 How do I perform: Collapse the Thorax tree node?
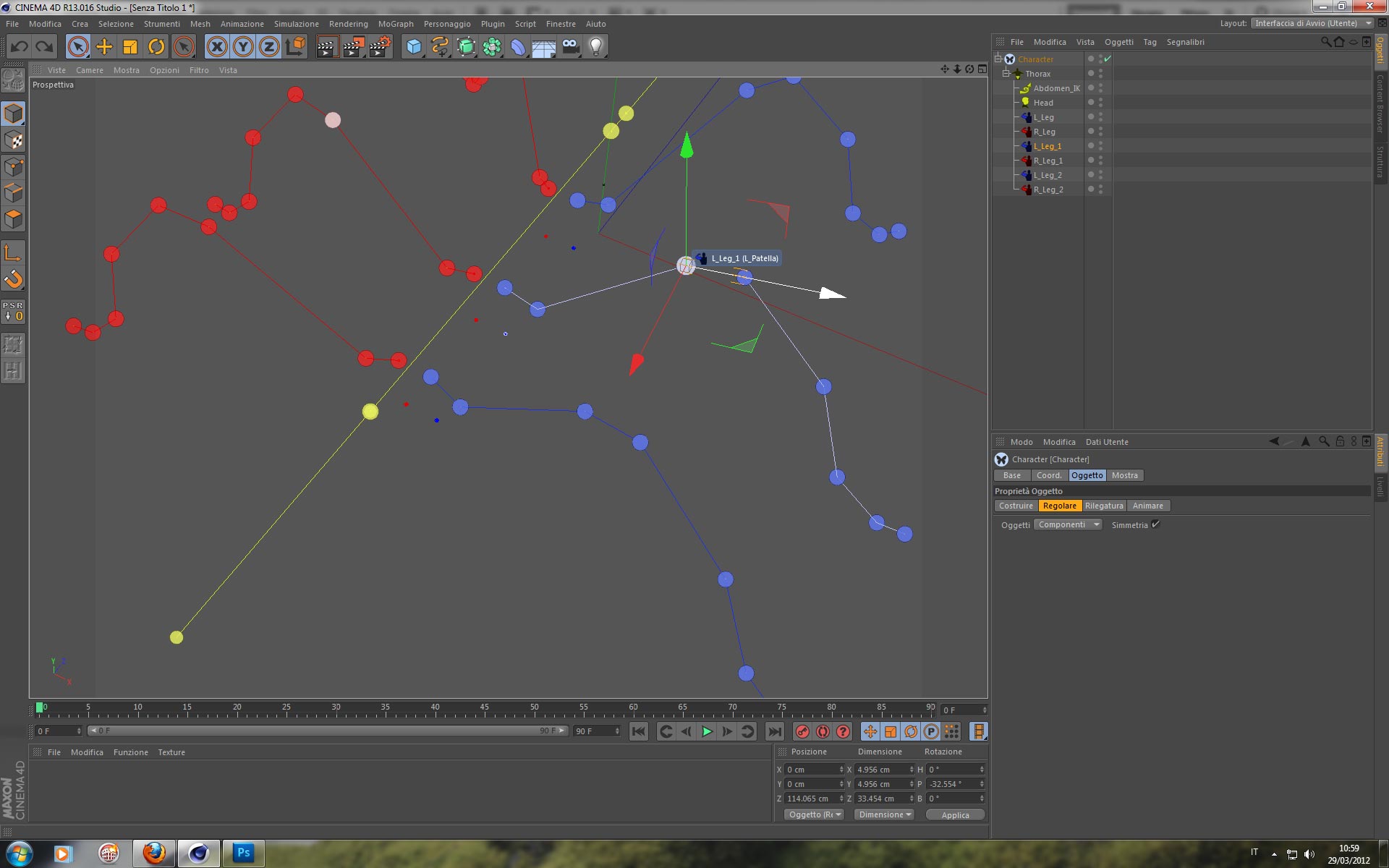(1006, 73)
